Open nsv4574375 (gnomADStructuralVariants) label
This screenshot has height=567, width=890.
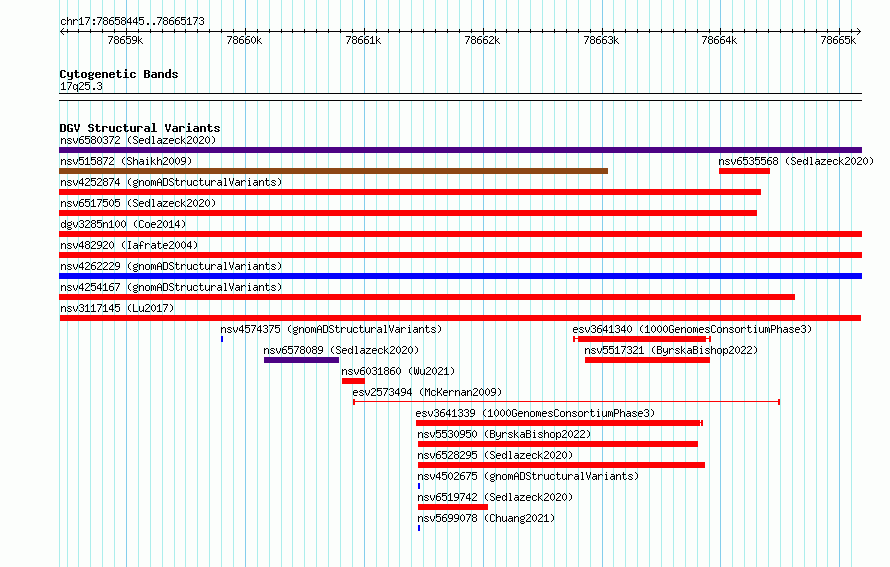click(x=331, y=329)
